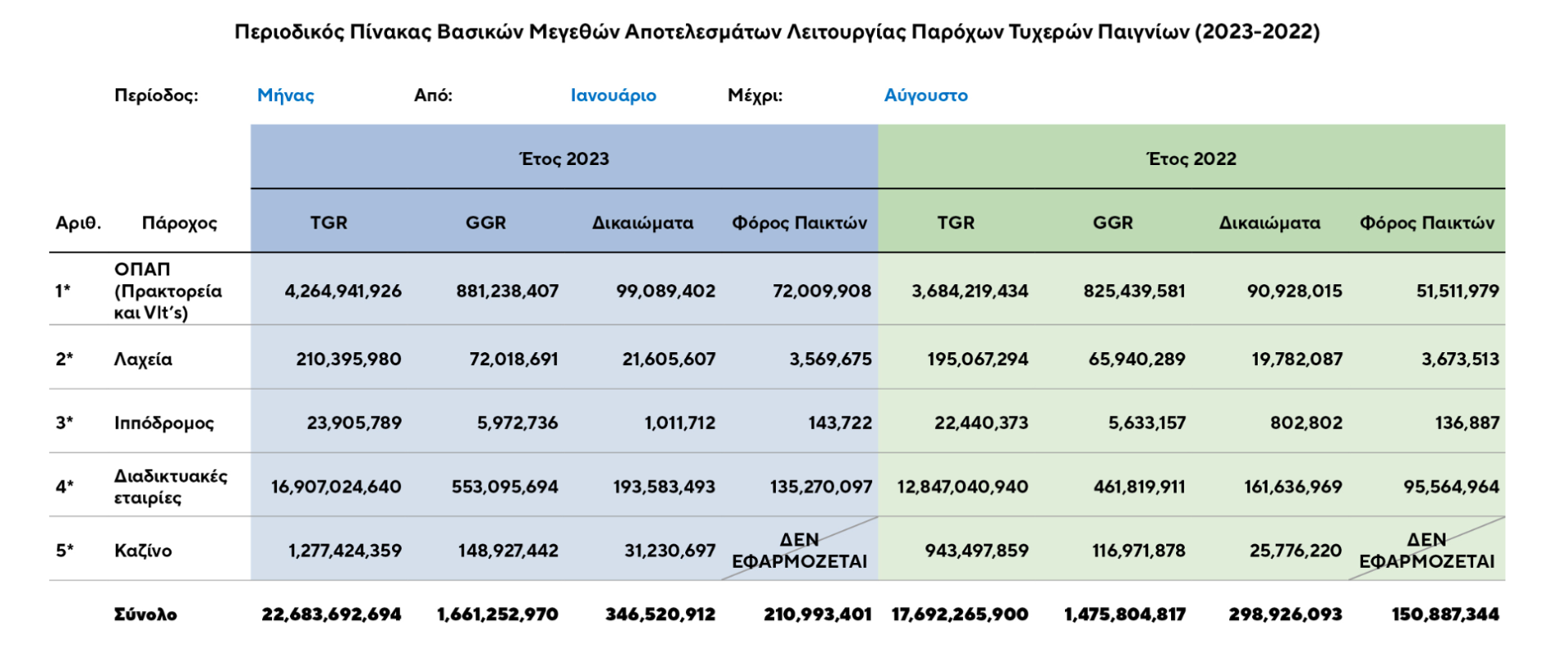Click ΔΕΝ ΕΦΑΡΜΟΖΕΤΑΙ cell in 2023 Καζίνο row
The image size is (1568, 656).
799,550
